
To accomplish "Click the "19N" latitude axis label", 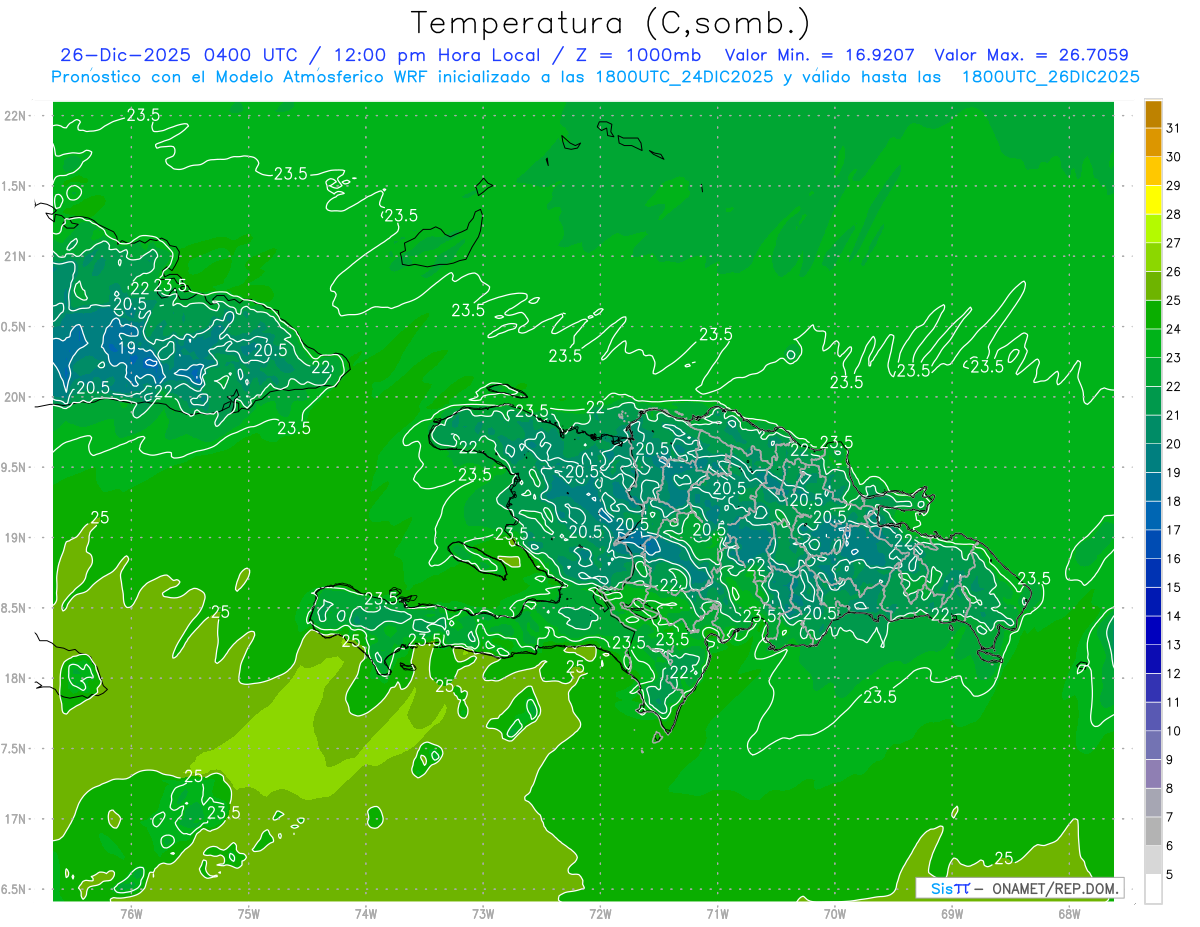I will coord(16,537).
